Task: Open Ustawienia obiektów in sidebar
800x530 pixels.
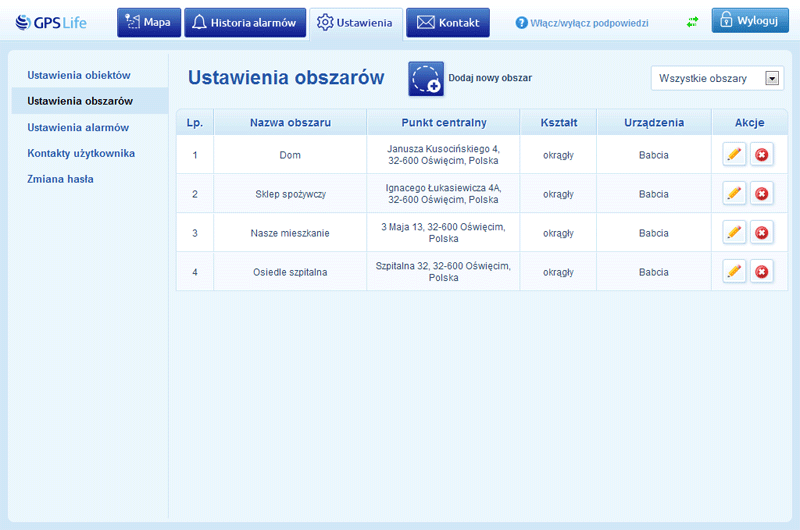Action: 79,75
